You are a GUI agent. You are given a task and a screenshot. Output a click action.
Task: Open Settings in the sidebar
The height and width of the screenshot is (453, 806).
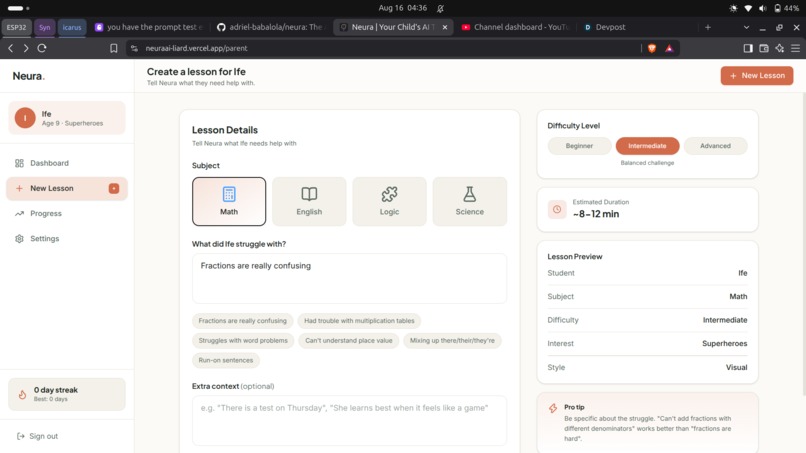(x=67, y=239)
